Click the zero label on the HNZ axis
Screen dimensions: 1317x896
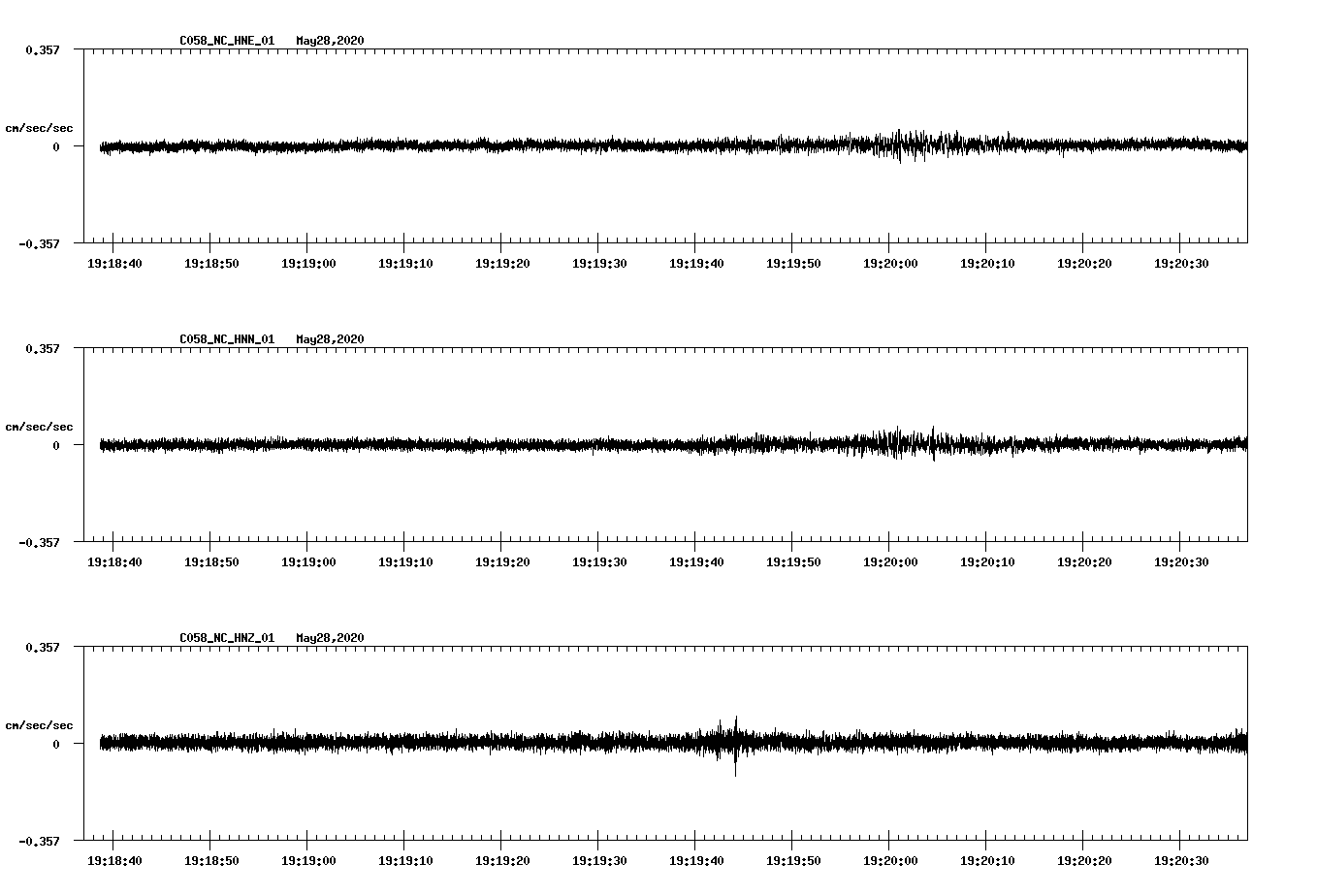click(x=56, y=744)
